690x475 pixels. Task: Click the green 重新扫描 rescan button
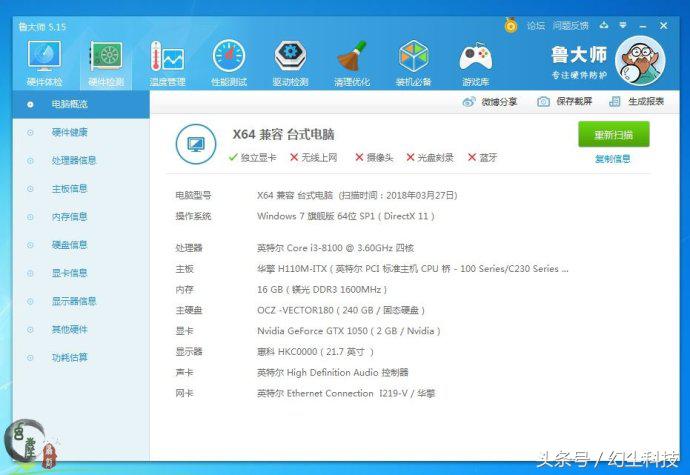click(x=613, y=134)
